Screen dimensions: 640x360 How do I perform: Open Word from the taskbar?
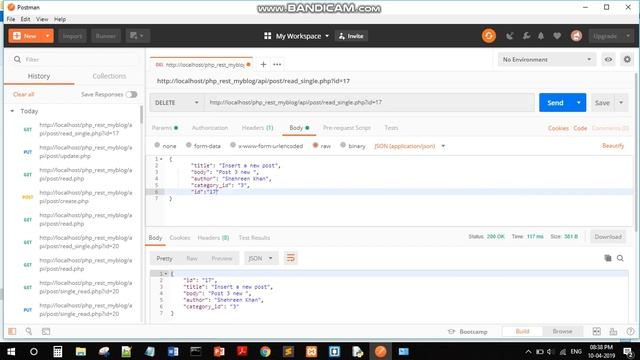point(173,351)
